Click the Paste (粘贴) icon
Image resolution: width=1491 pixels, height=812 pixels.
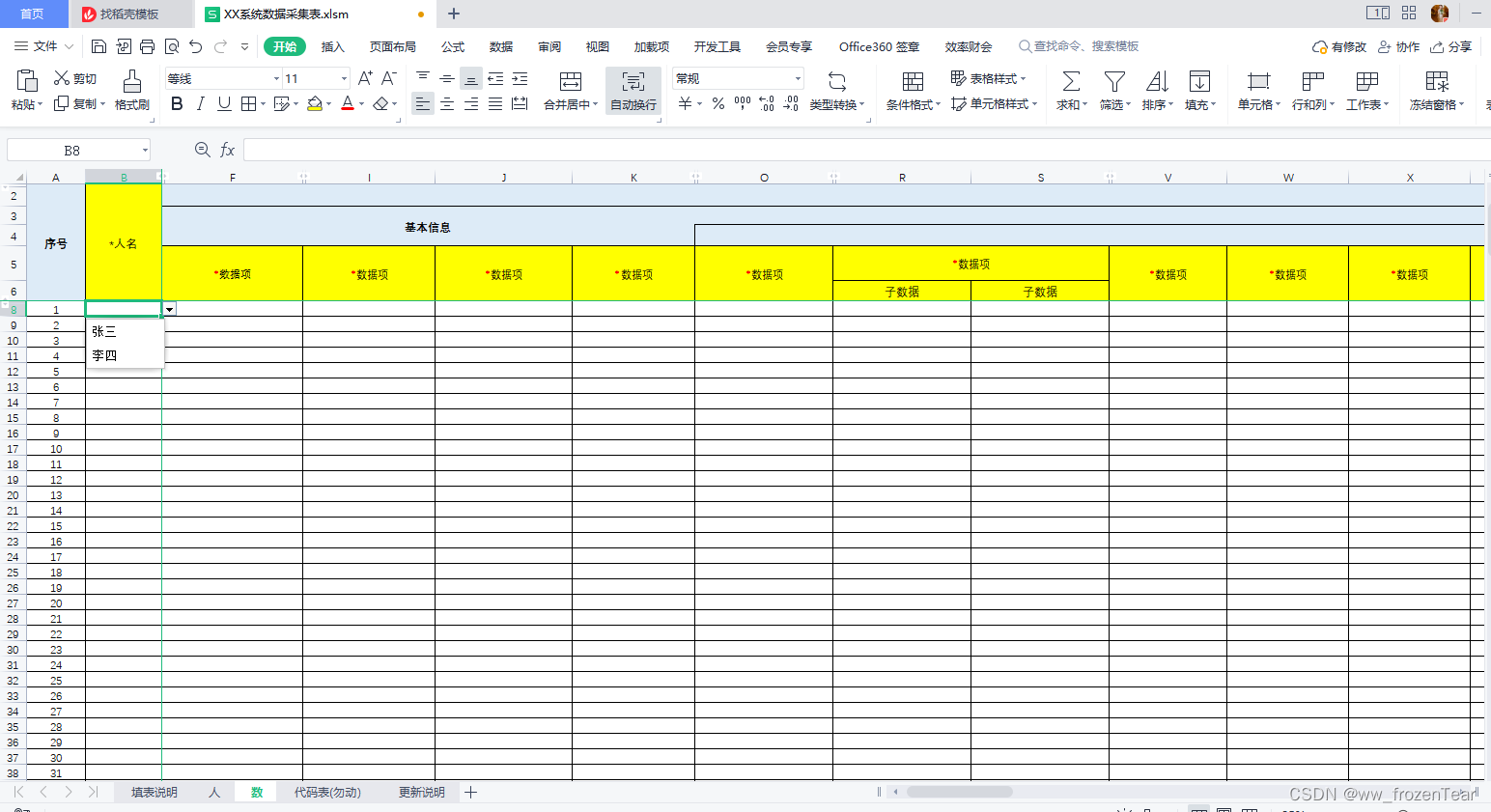pyautogui.click(x=27, y=81)
